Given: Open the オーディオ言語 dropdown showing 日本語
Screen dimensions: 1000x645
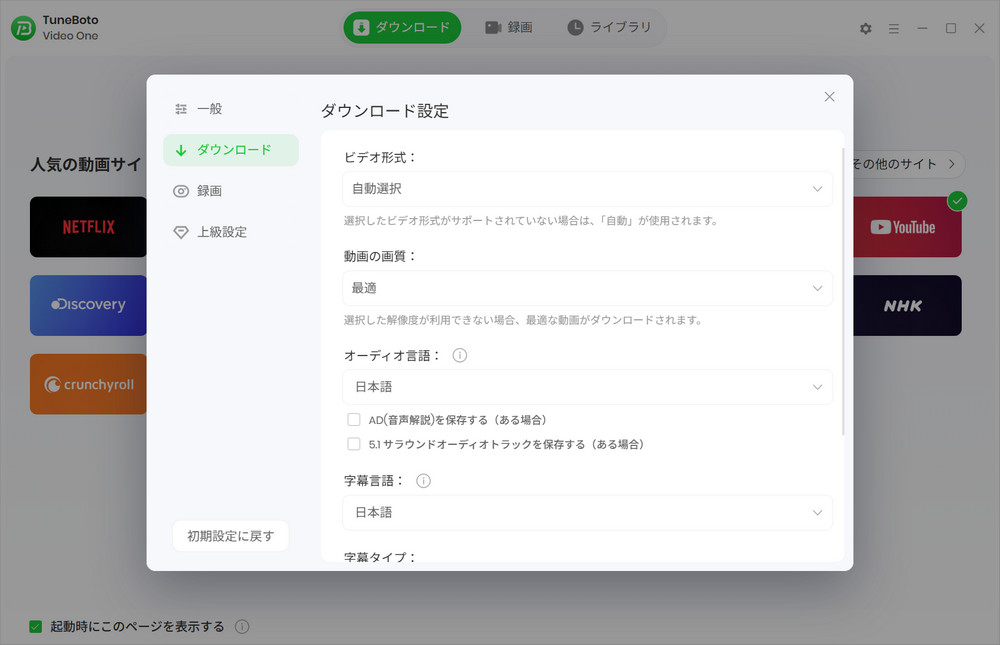Looking at the screenshot, I should 587,387.
